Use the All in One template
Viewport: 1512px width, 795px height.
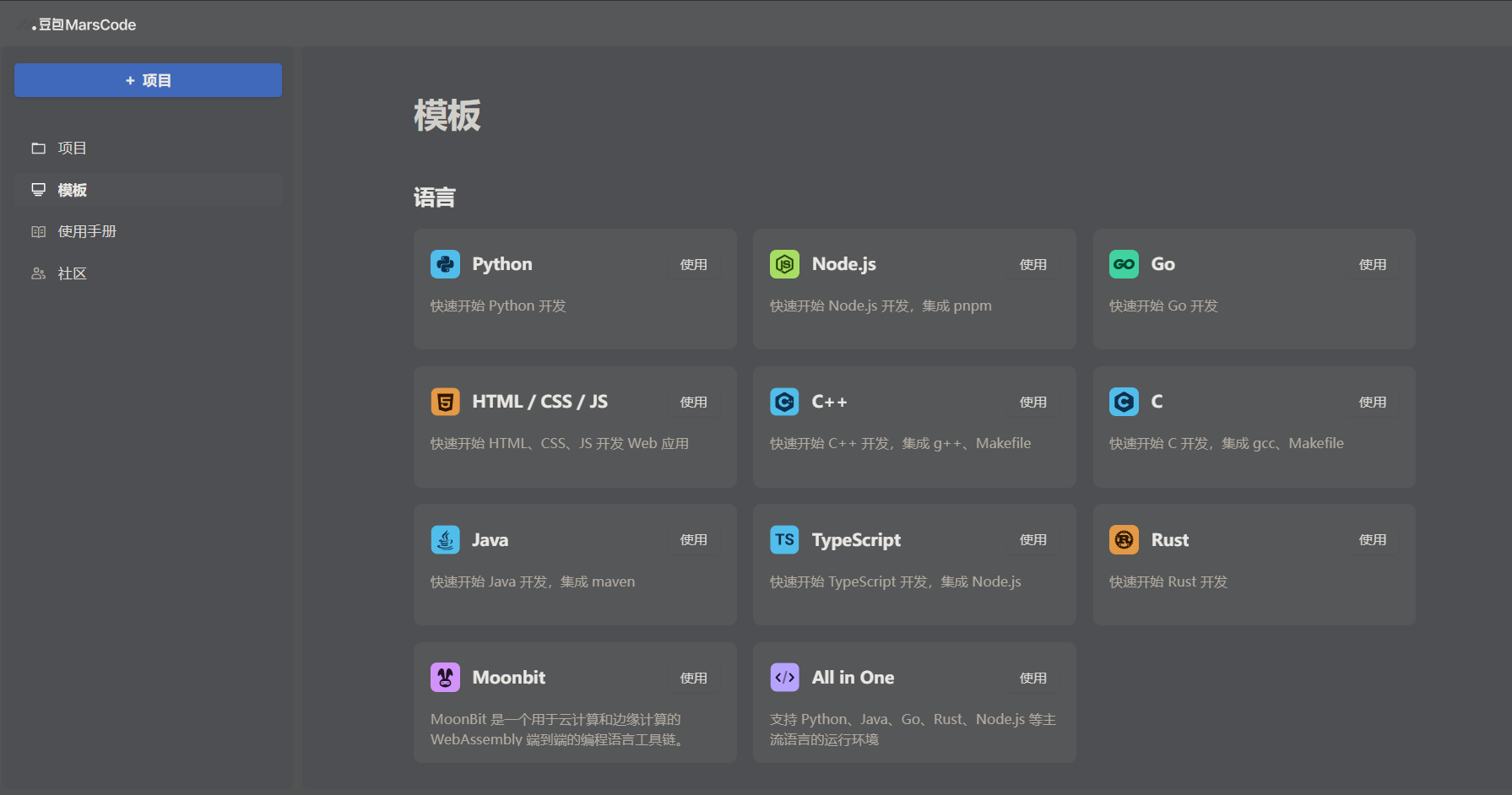1033,678
